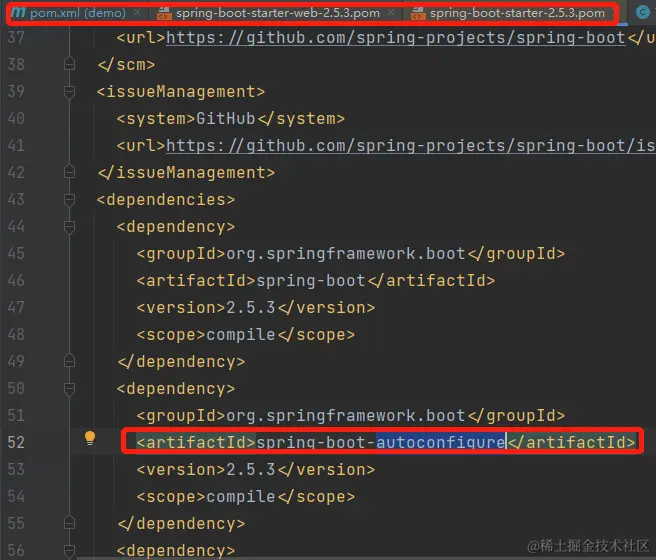The height and width of the screenshot is (560, 656).
Task: Click artifactId spring-boot on line 46
Action: pos(310,281)
